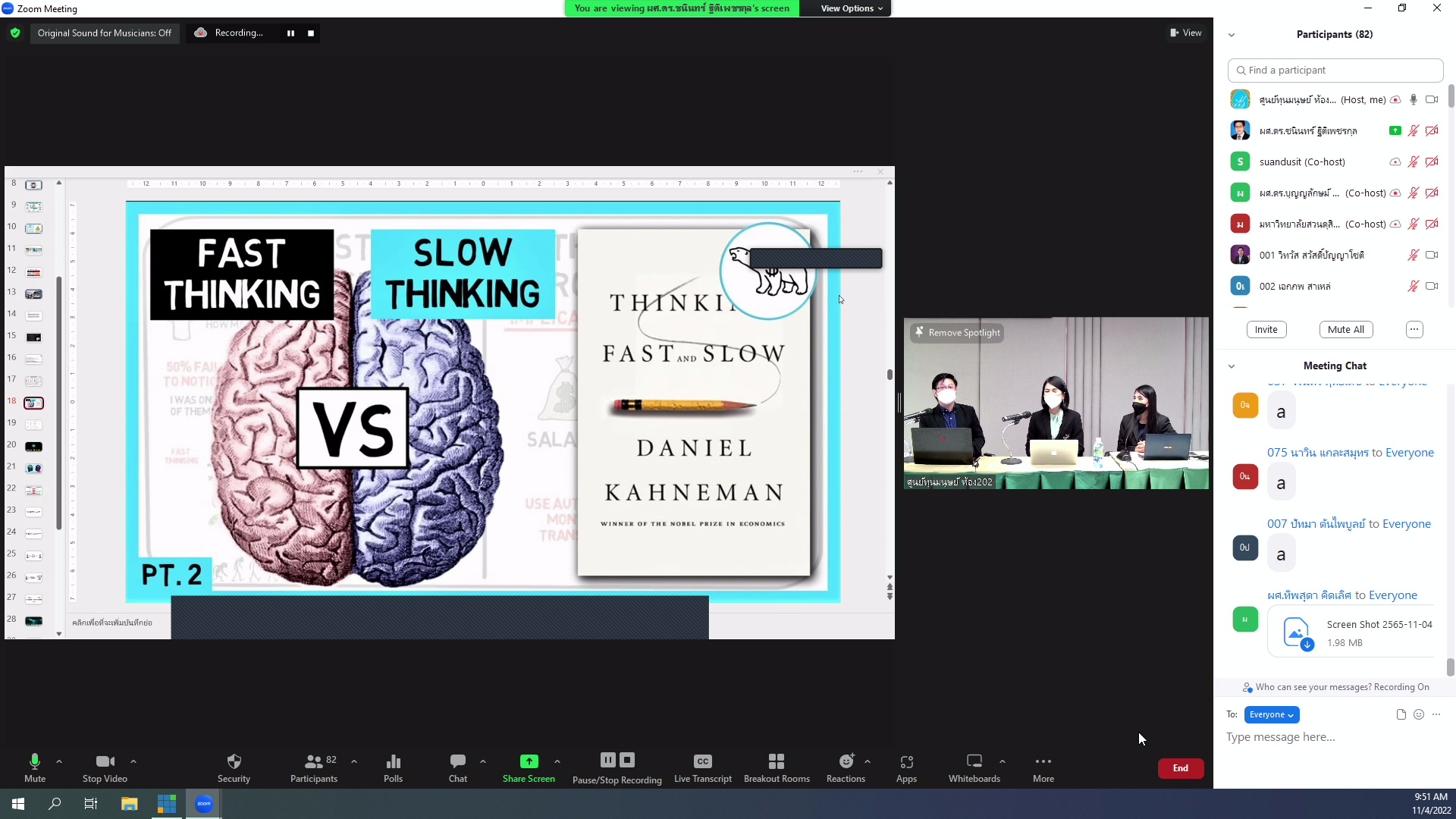This screenshot has width=1456, height=819.
Task: Expand arrow next to Chat button
Action: [483, 761]
